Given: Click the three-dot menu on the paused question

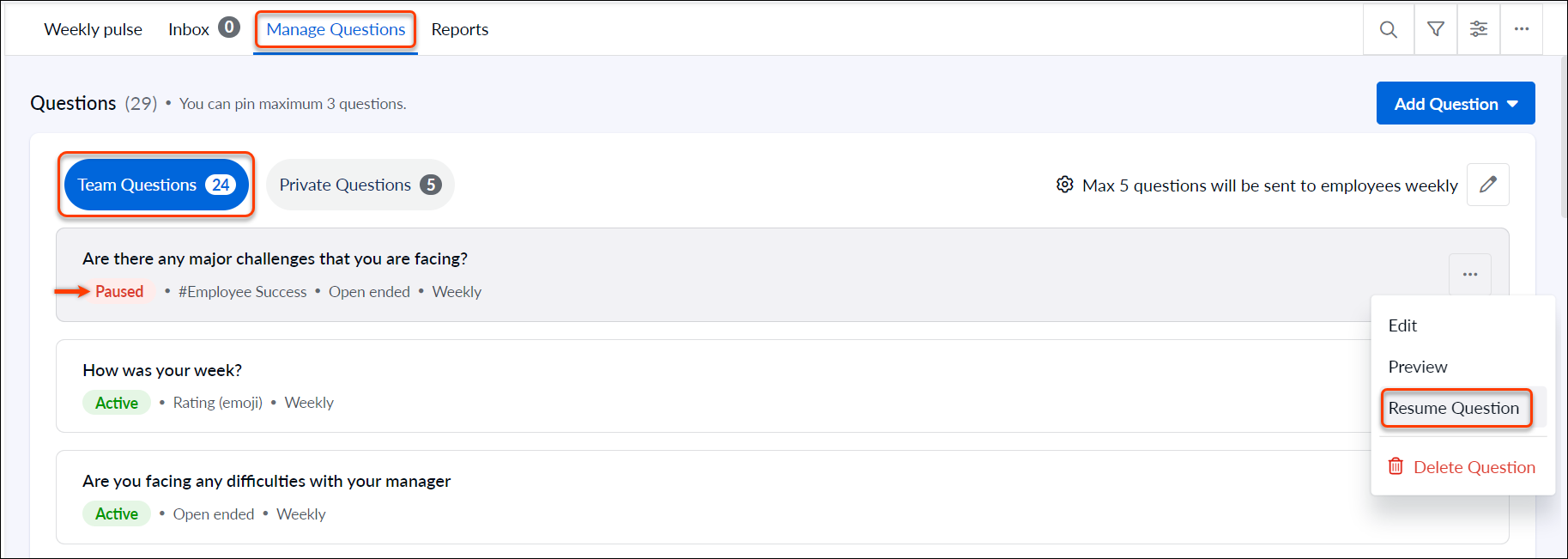Looking at the screenshot, I should 1470,275.
